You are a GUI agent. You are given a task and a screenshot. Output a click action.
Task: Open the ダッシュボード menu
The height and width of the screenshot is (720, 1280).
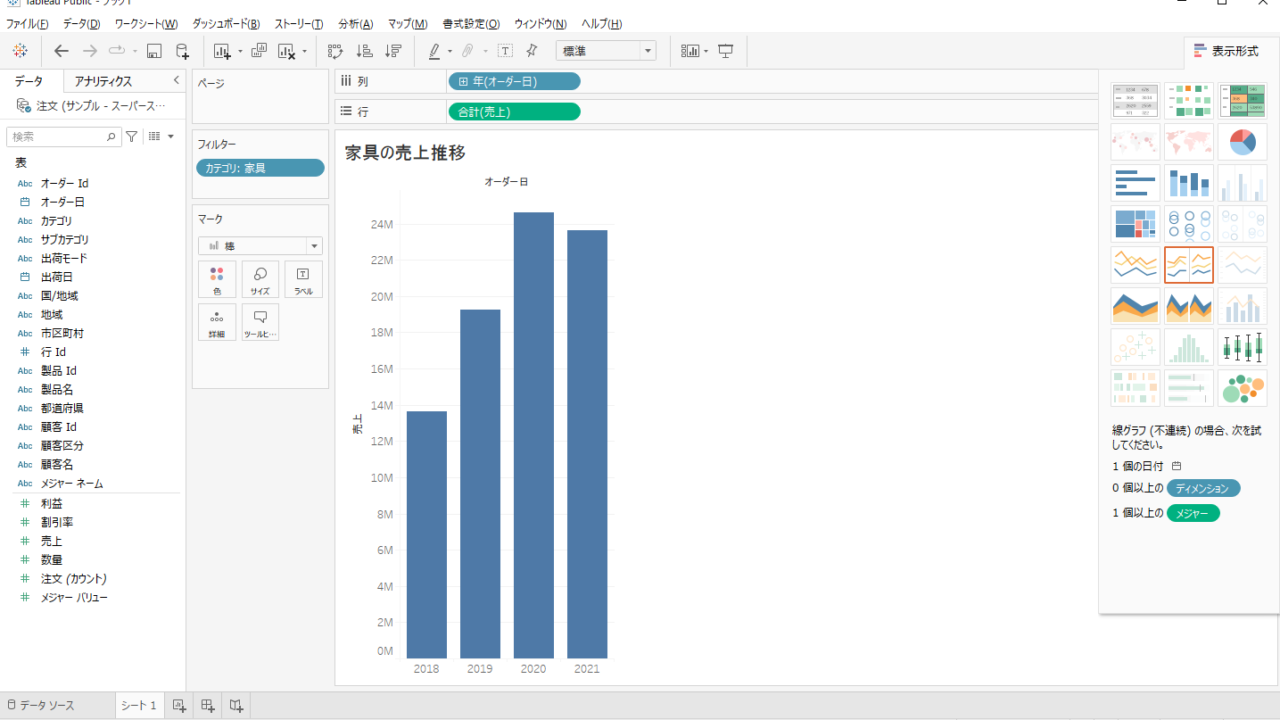pos(226,24)
